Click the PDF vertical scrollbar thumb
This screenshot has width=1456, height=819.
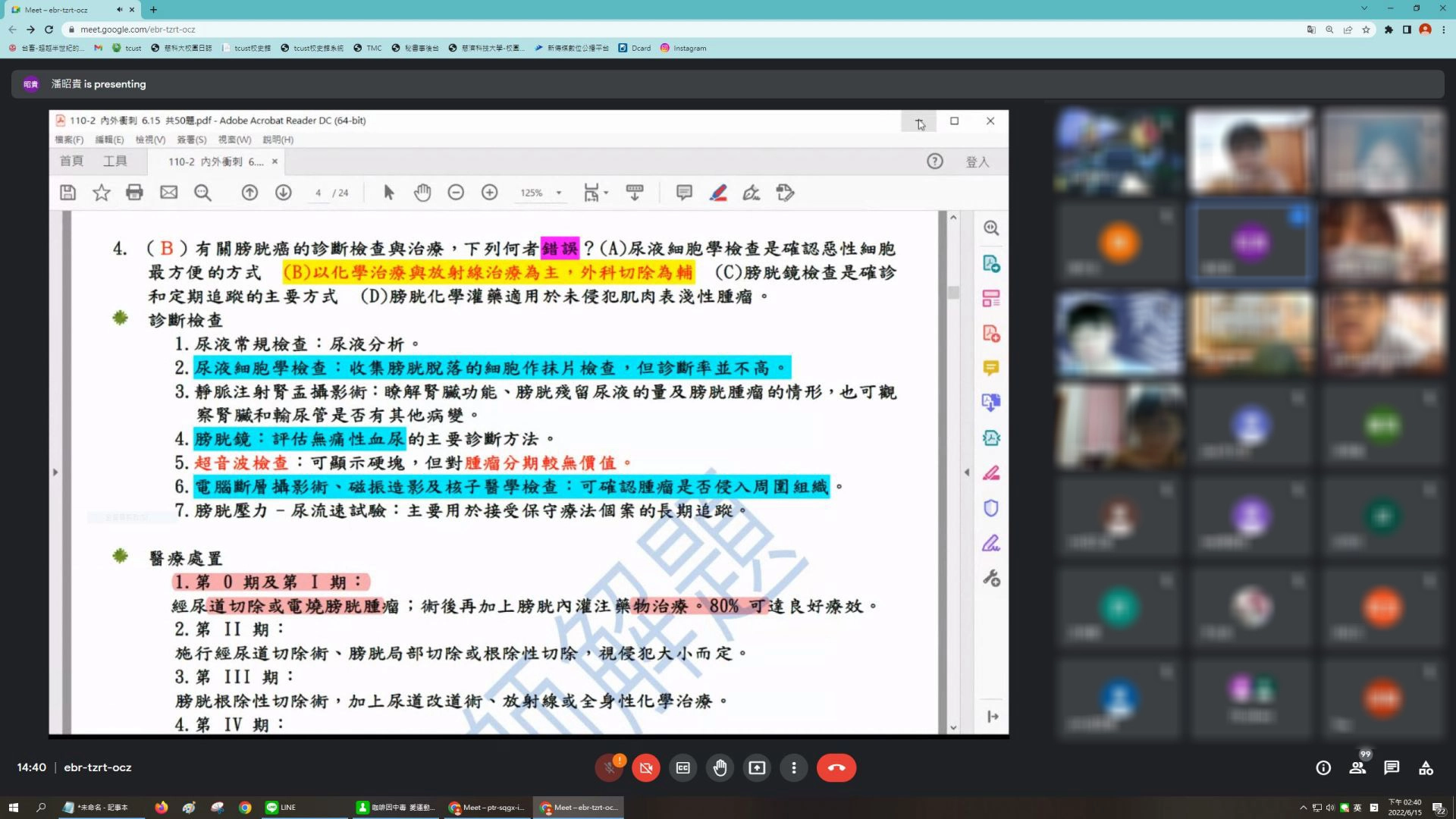pos(953,292)
